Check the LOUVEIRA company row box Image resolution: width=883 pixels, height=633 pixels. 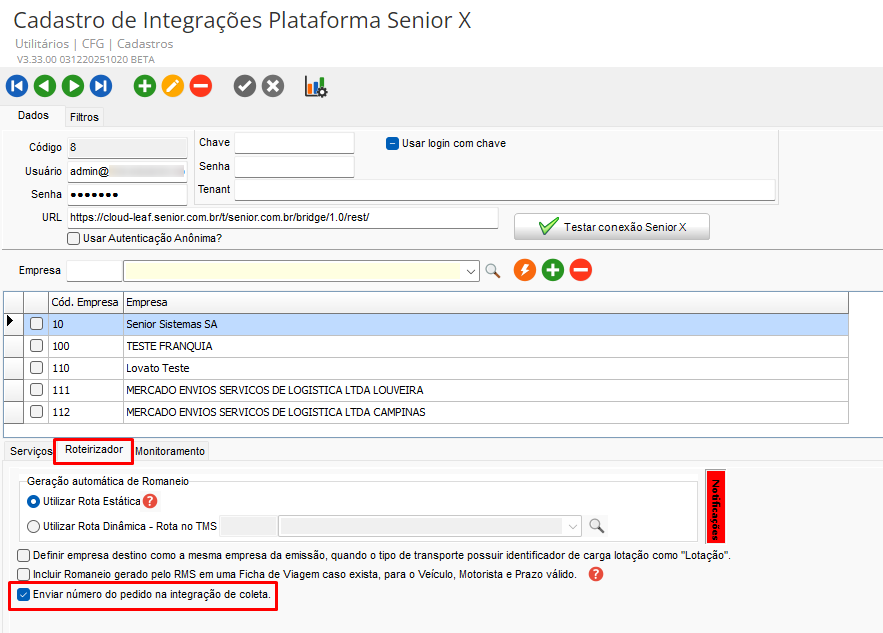(x=37, y=390)
